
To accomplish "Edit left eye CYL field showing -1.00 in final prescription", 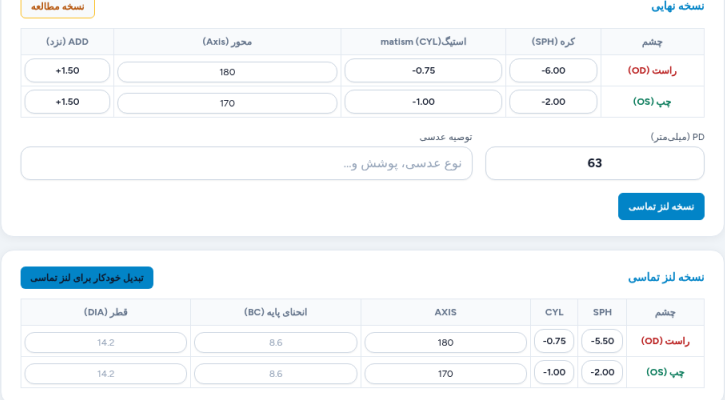I will click(x=423, y=102).
